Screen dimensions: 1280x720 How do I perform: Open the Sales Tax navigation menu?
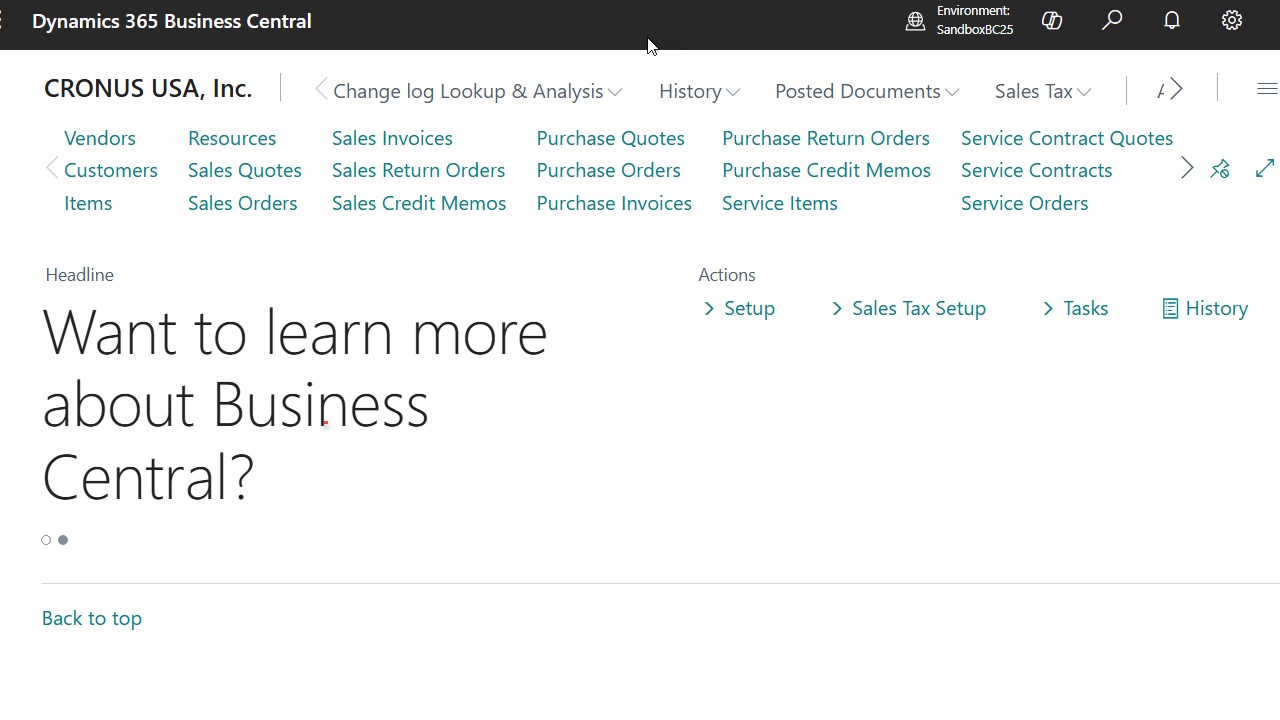click(x=1042, y=91)
